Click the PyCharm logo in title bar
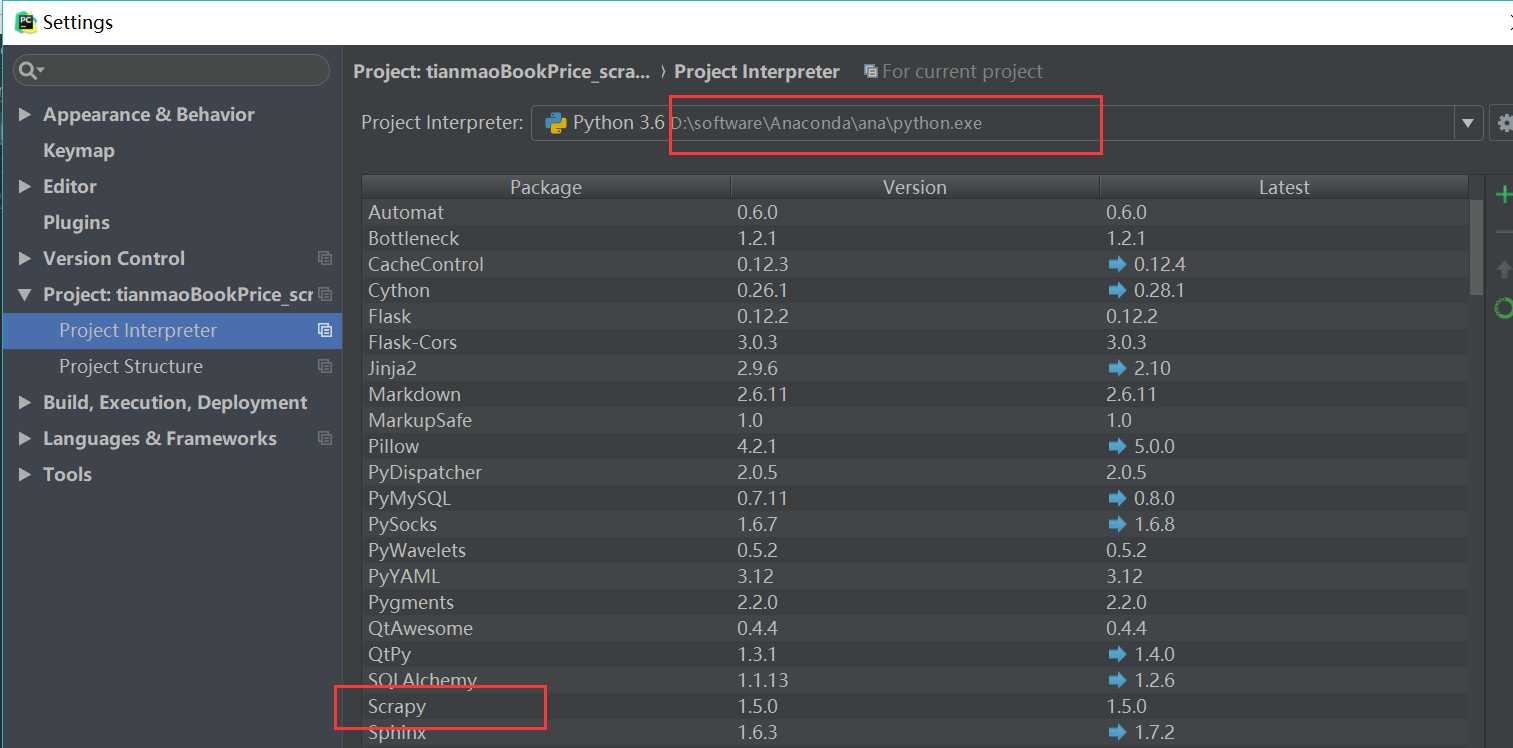Viewport: 1513px width, 748px height. [25, 22]
